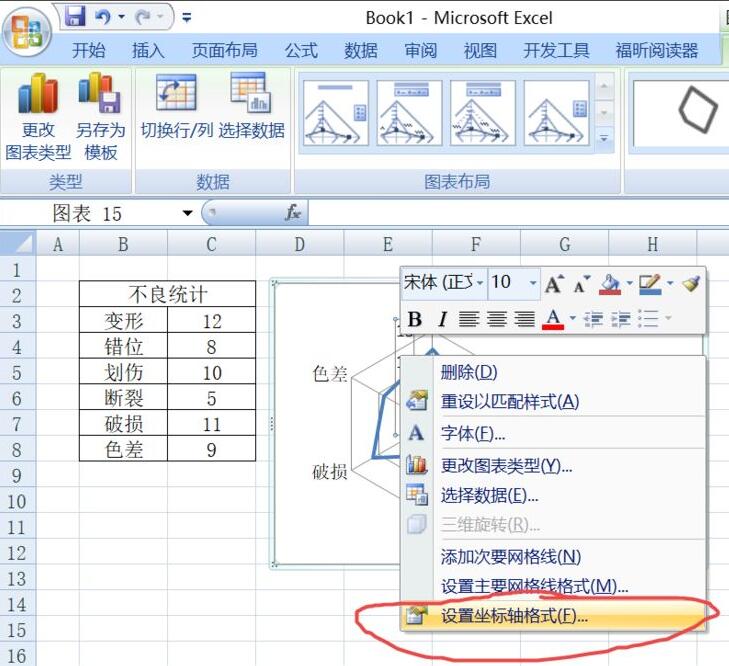Click the Save icon in quick access toolbar
The width and height of the screenshot is (729, 666).
tap(75, 17)
